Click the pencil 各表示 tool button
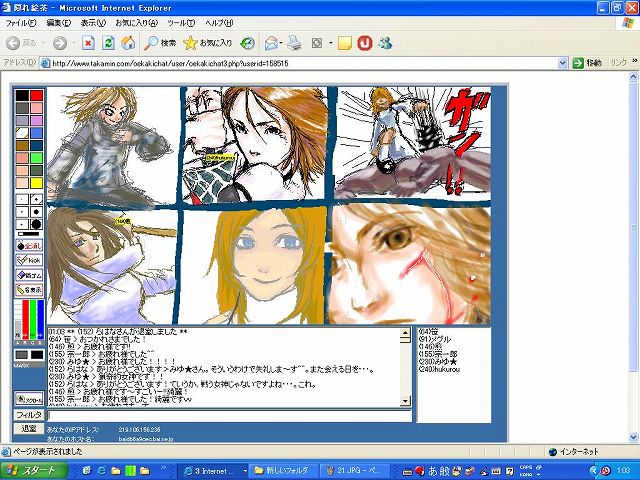This screenshot has height=480, width=640. point(29,289)
